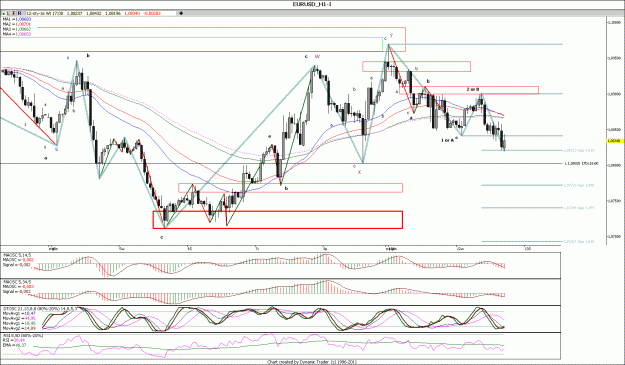This screenshot has width=625, height=365.
Task: Click the RSI indicator panel title
Action: (x=23, y=336)
